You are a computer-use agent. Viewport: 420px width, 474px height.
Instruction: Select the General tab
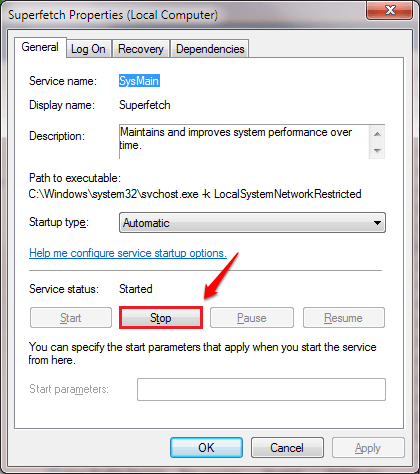(x=40, y=47)
